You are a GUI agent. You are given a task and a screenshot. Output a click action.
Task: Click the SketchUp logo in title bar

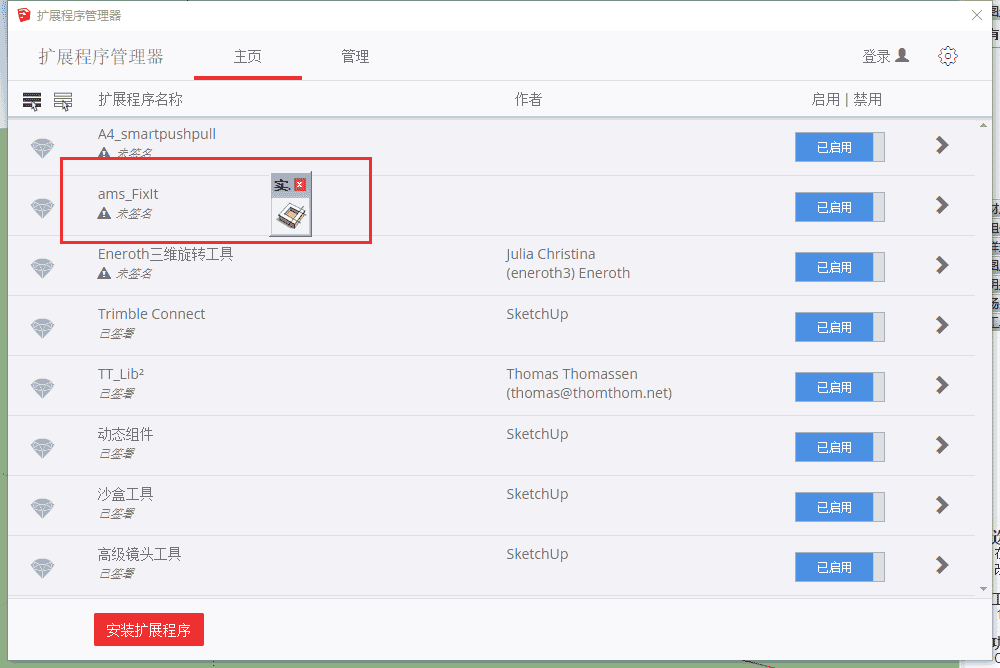24,15
